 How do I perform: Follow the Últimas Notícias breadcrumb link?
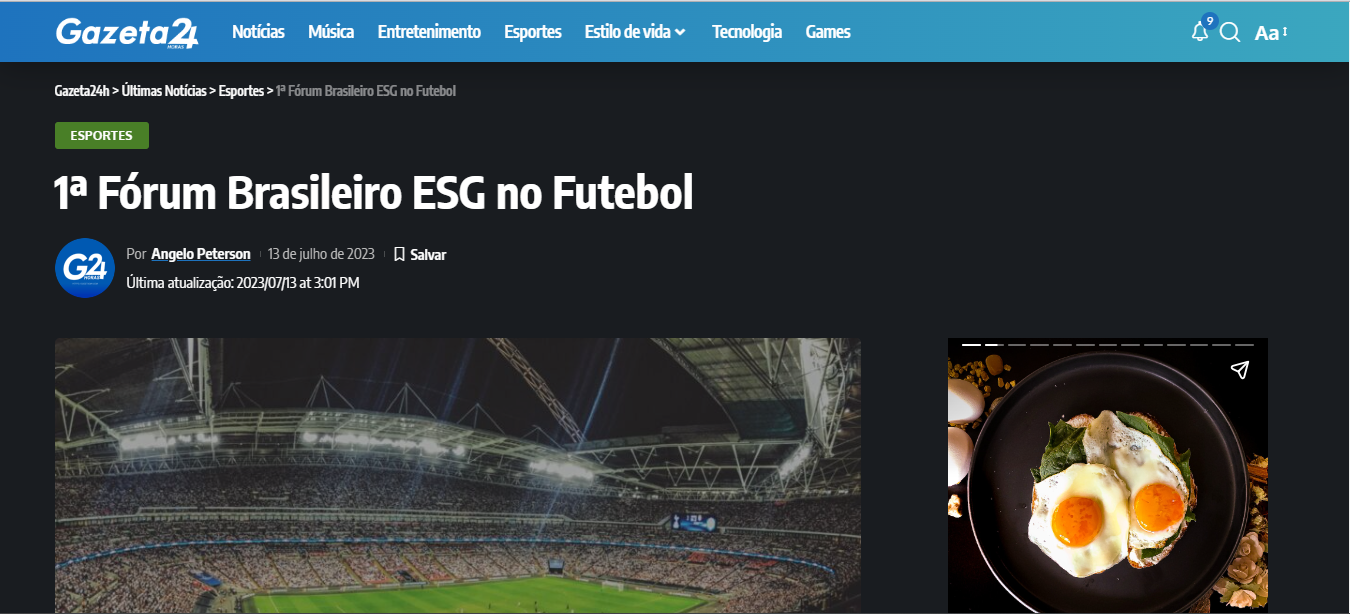coord(165,91)
